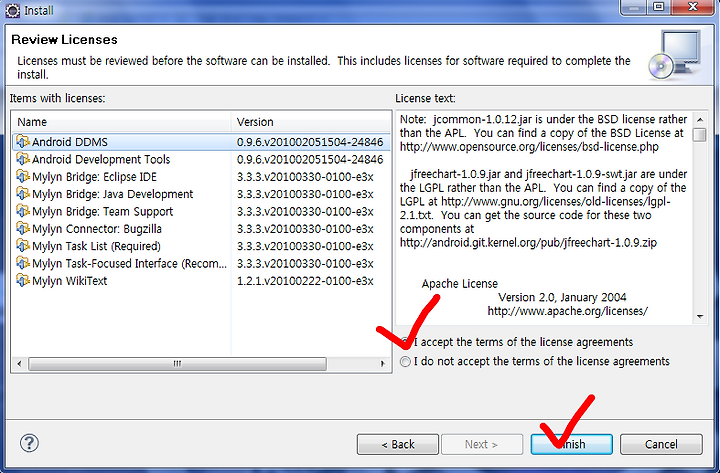The image size is (720, 473).
Task: Click the Cancel button
Action: click(x=661, y=444)
